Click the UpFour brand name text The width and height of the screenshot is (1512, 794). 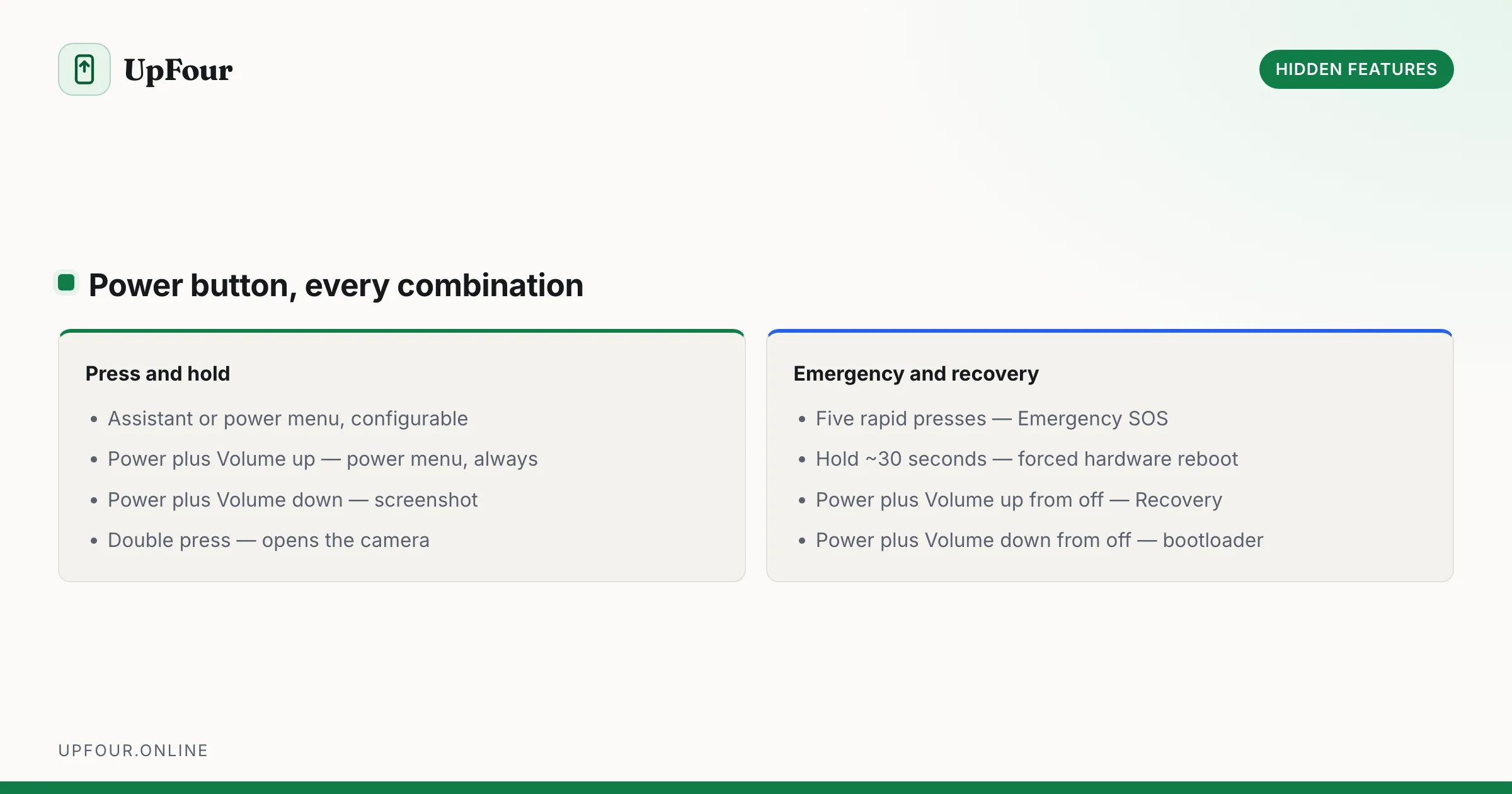[178, 70]
